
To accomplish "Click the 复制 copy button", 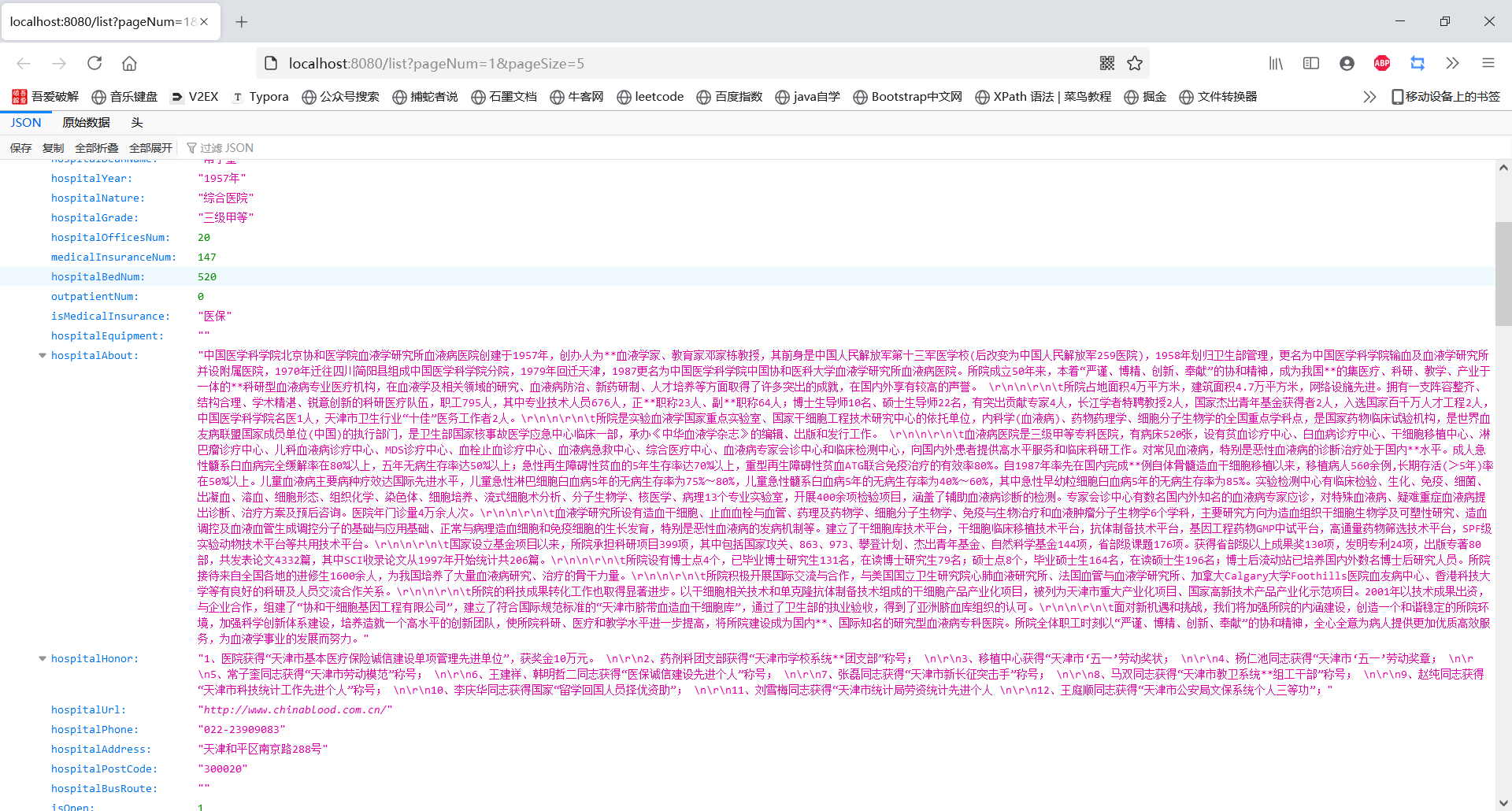I will 53,147.
